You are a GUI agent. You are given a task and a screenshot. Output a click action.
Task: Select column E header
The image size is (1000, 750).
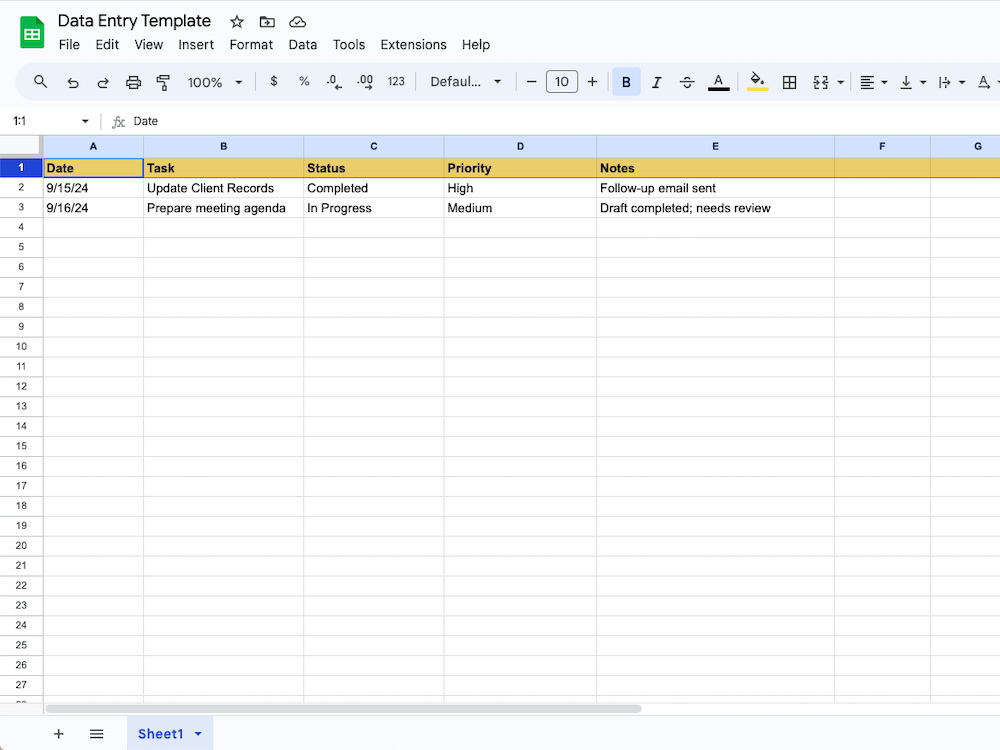tap(716, 146)
